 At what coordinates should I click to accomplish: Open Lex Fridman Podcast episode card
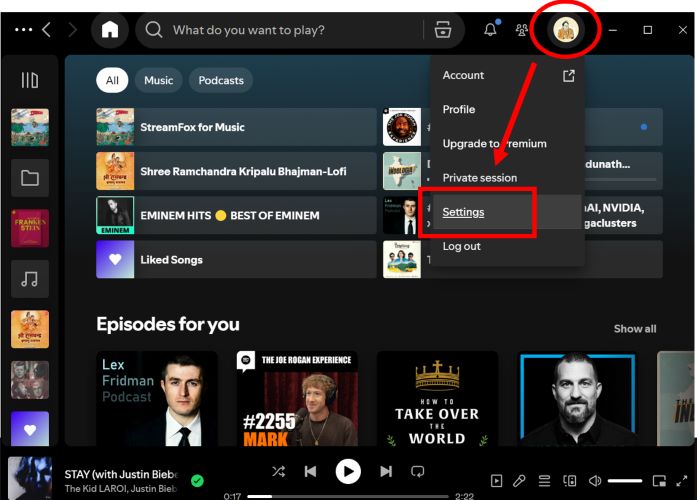tap(157, 399)
